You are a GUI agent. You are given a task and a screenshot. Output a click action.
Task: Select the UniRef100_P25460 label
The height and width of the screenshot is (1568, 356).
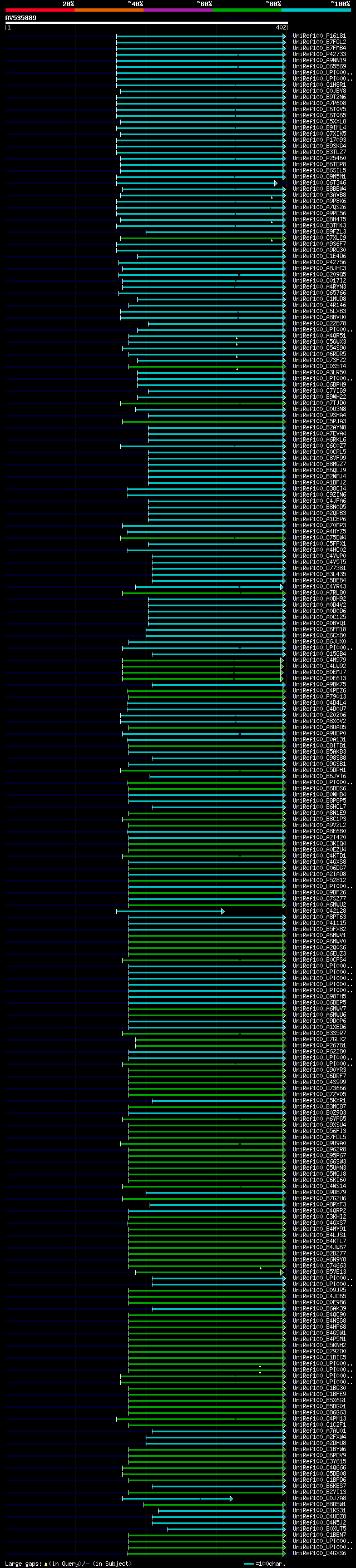319,159
